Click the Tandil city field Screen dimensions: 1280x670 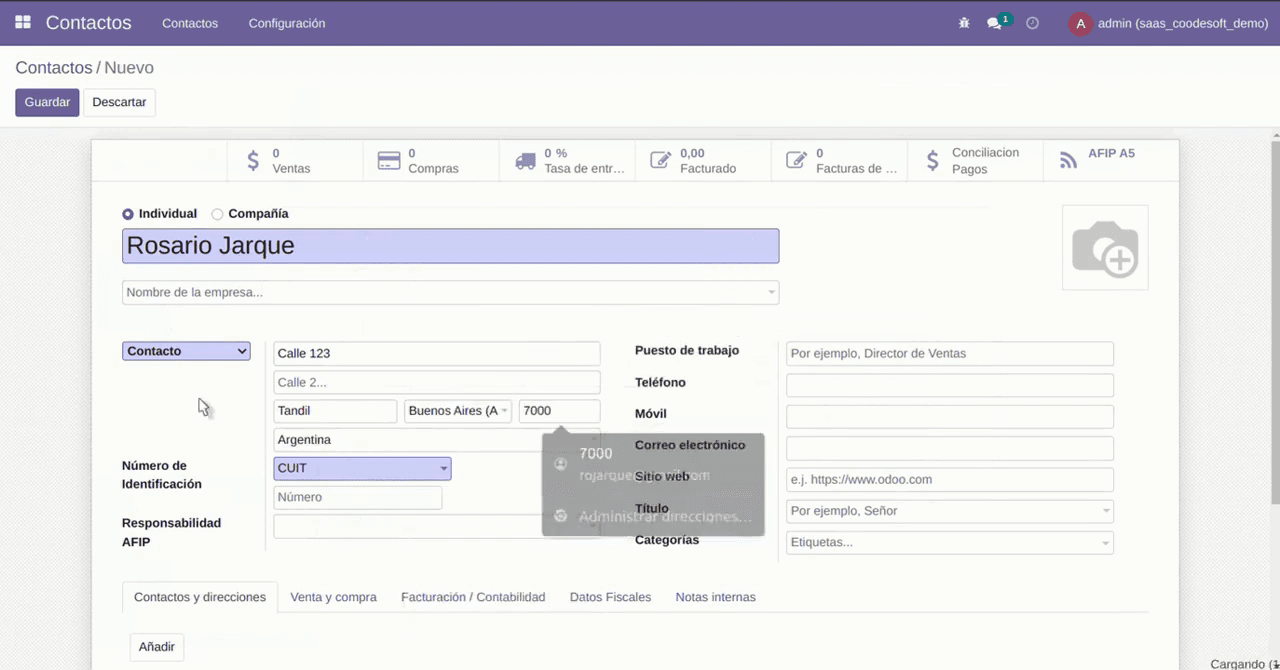[335, 411]
